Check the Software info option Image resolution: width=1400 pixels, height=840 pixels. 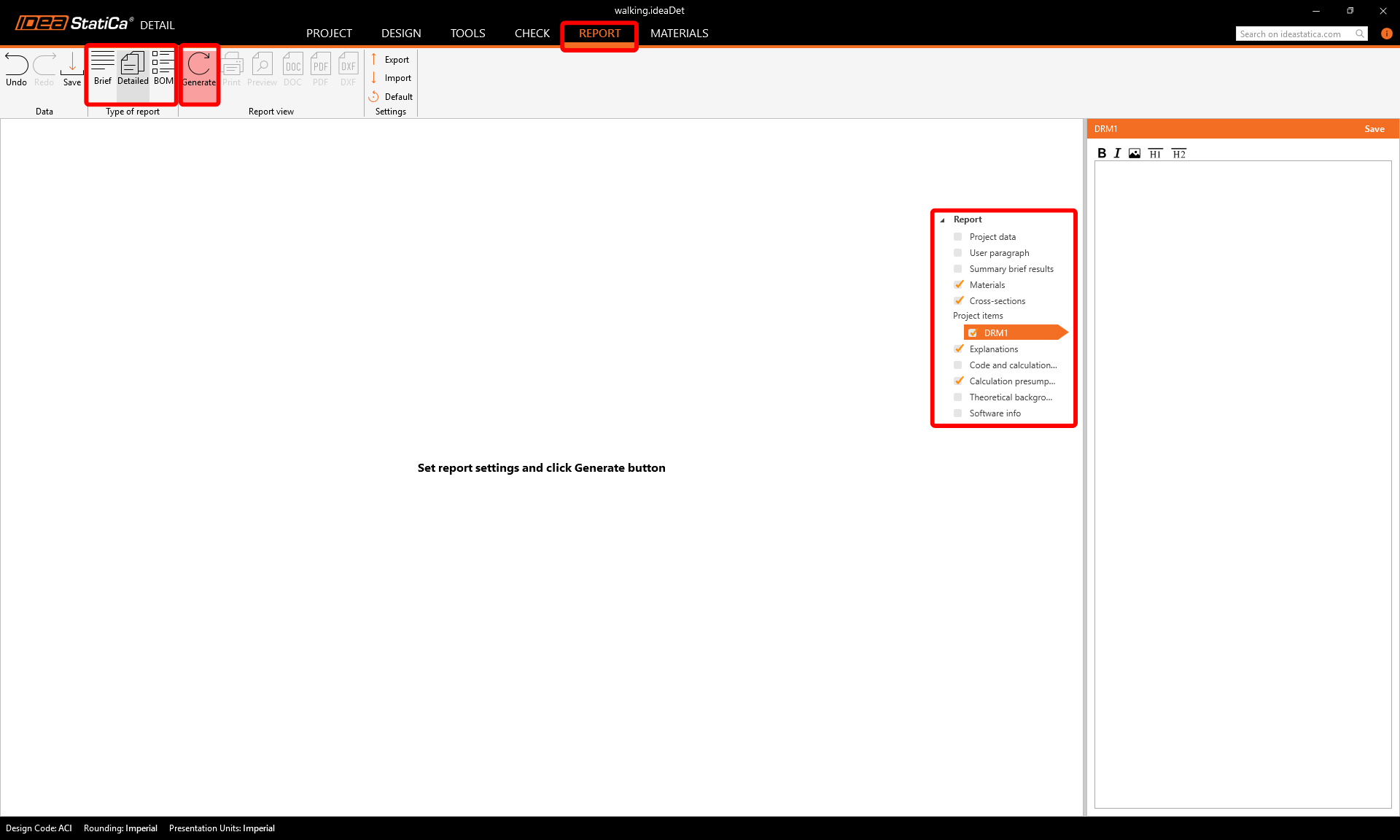point(958,413)
